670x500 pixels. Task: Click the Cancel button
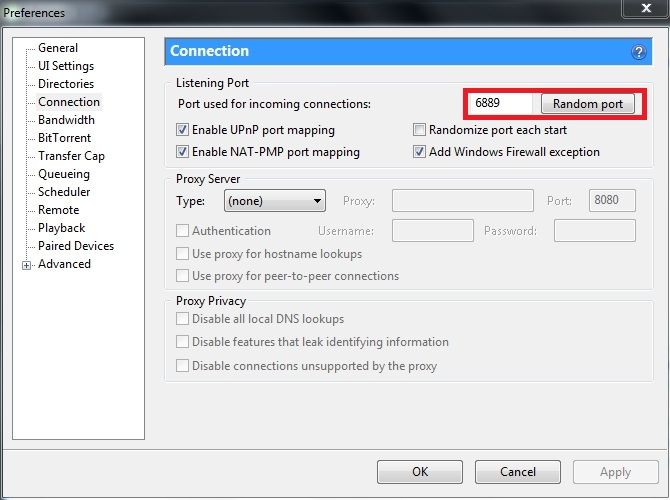point(517,472)
